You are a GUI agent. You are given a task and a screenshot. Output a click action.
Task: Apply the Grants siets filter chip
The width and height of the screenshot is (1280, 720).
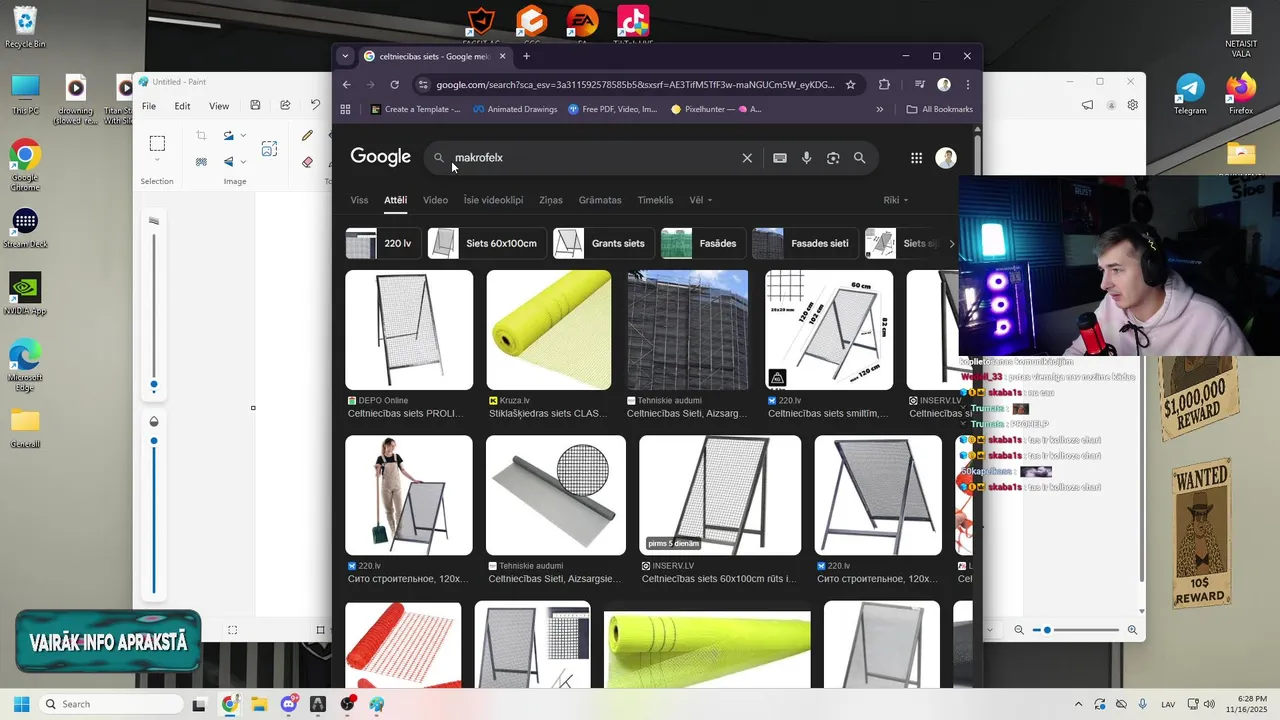602,243
